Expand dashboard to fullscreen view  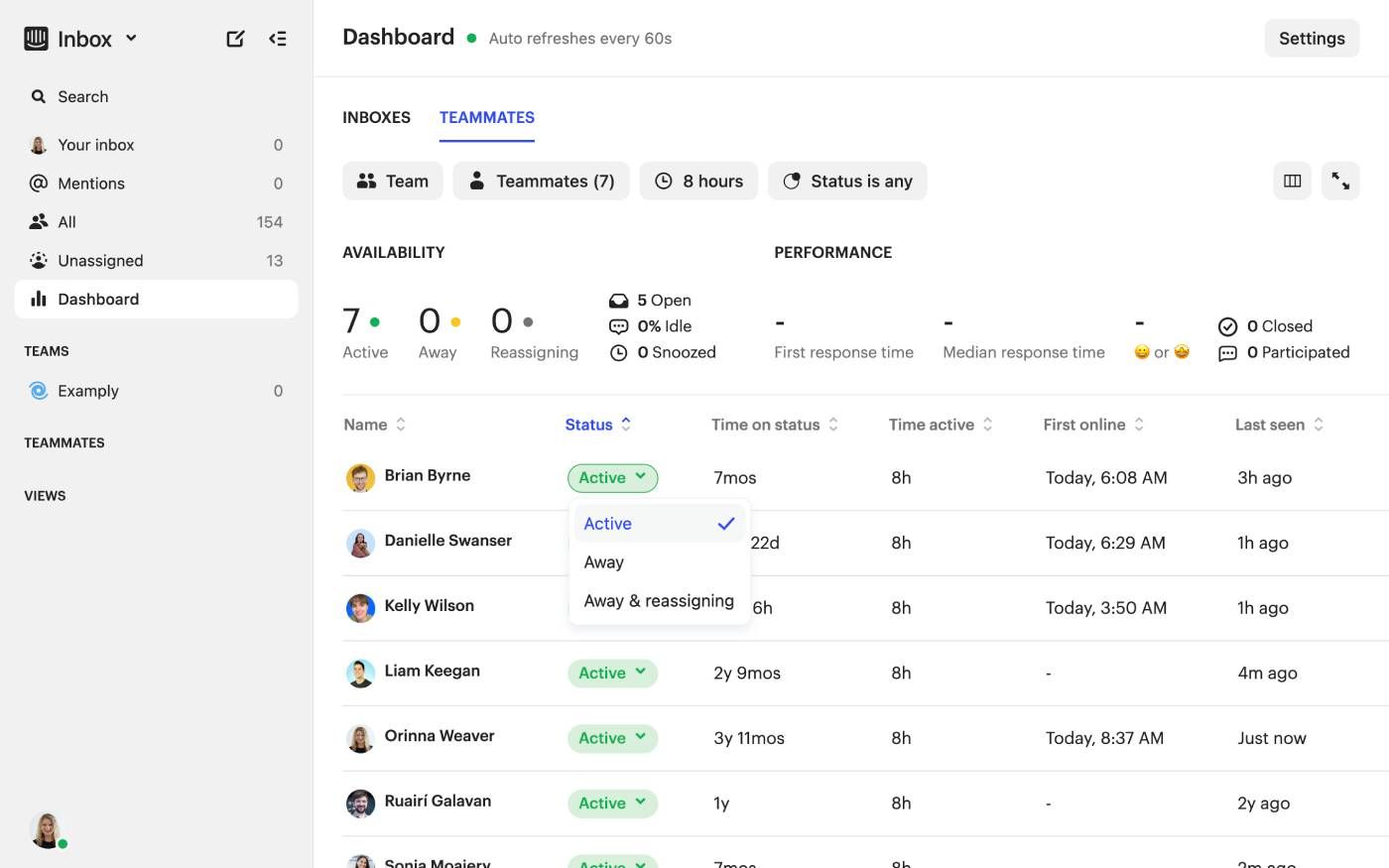(x=1340, y=181)
